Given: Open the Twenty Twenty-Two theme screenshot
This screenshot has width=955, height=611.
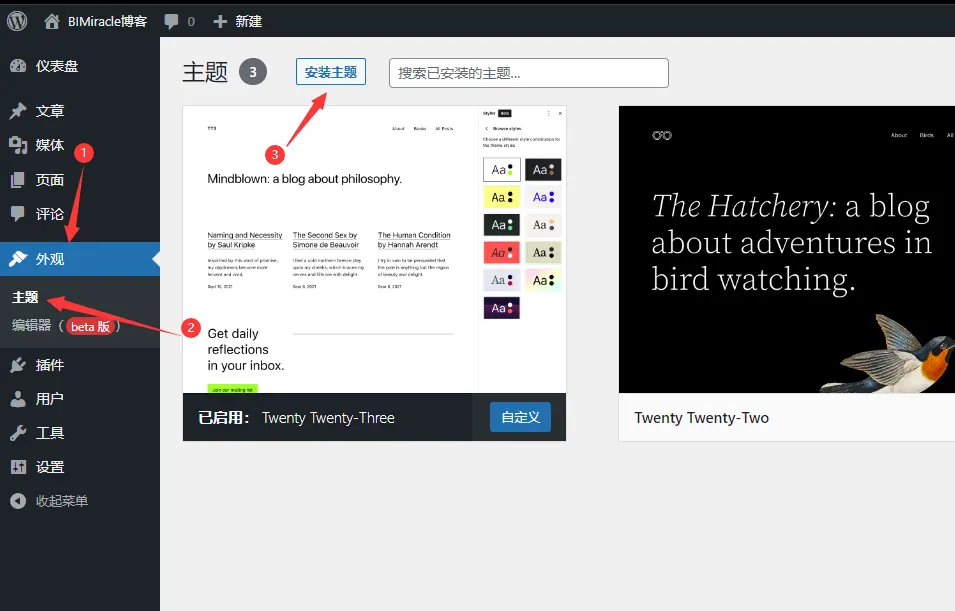Looking at the screenshot, I should tap(787, 250).
